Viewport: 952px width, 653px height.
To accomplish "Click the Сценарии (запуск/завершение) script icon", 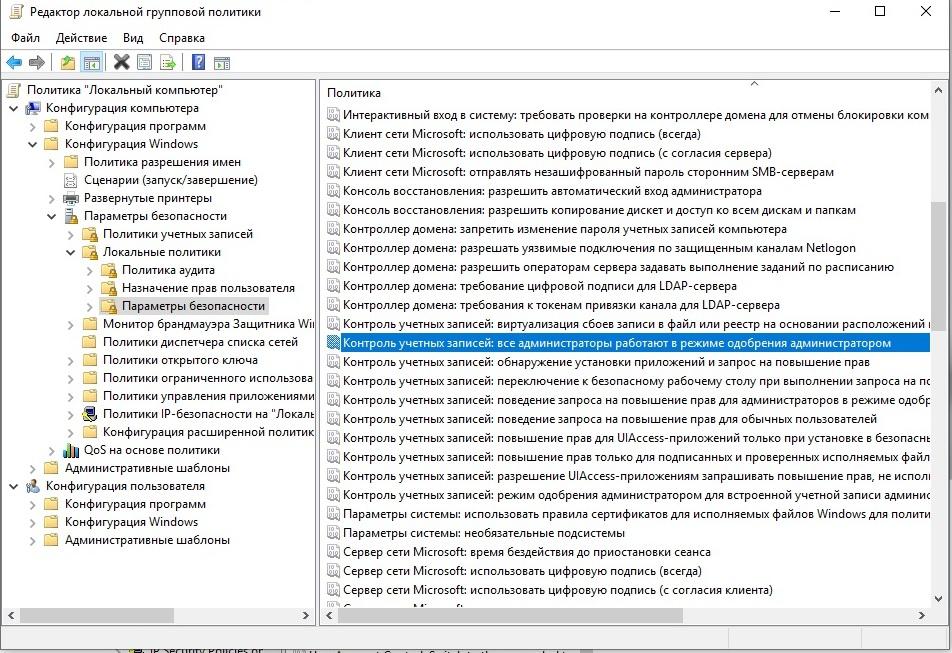I will pos(71,180).
